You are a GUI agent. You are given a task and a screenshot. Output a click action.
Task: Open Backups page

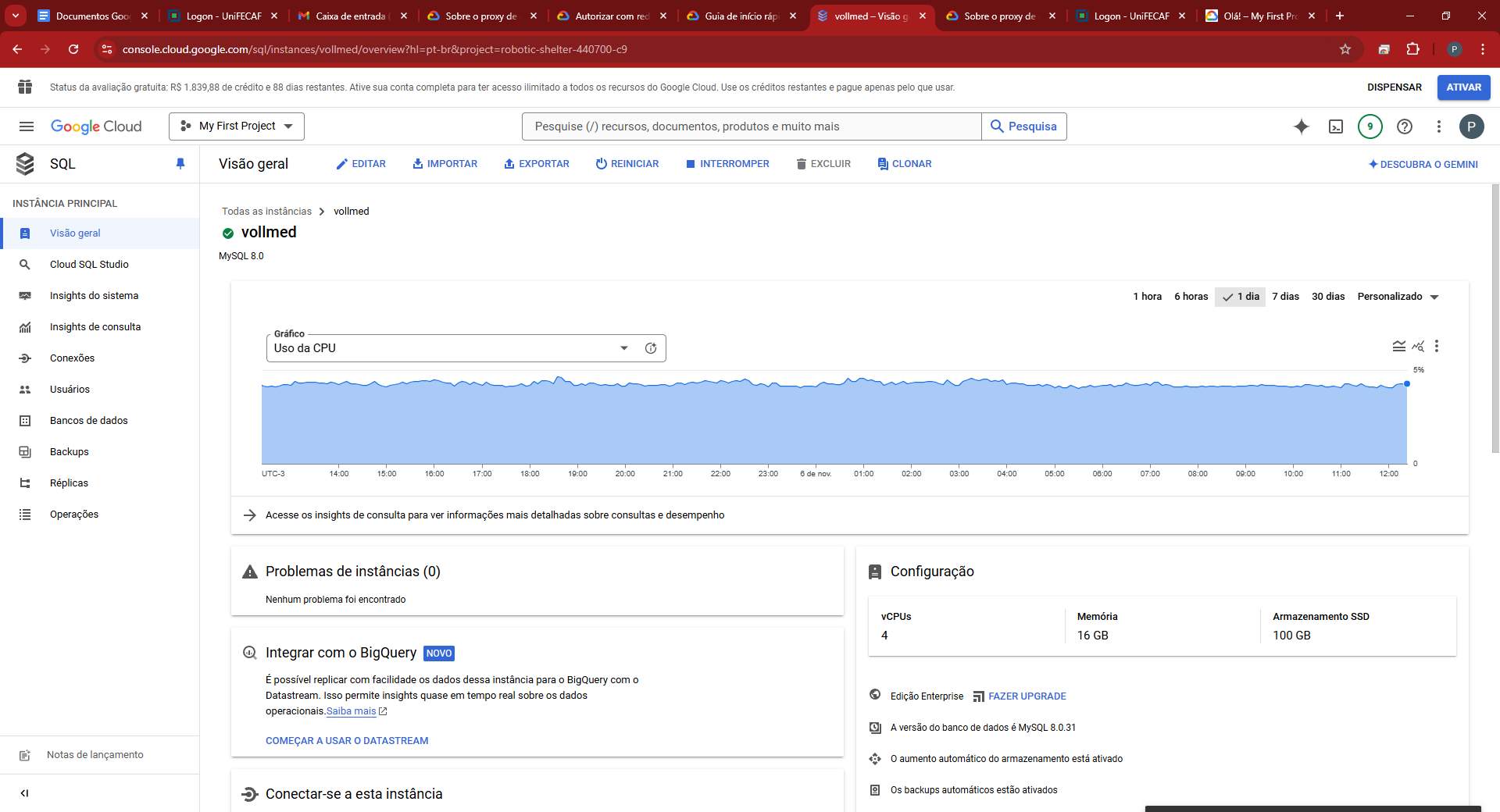pyautogui.click(x=100, y=452)
